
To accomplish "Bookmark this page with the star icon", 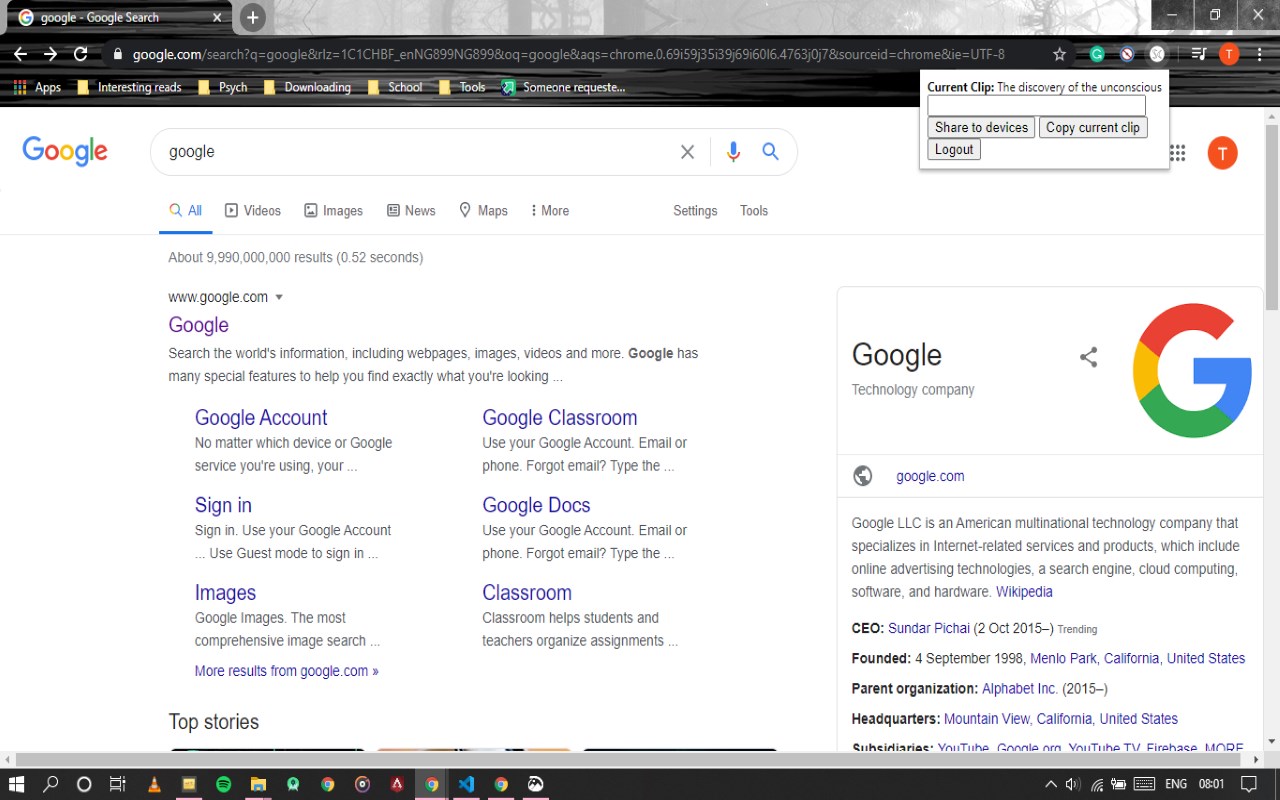I will (1059, 54).
